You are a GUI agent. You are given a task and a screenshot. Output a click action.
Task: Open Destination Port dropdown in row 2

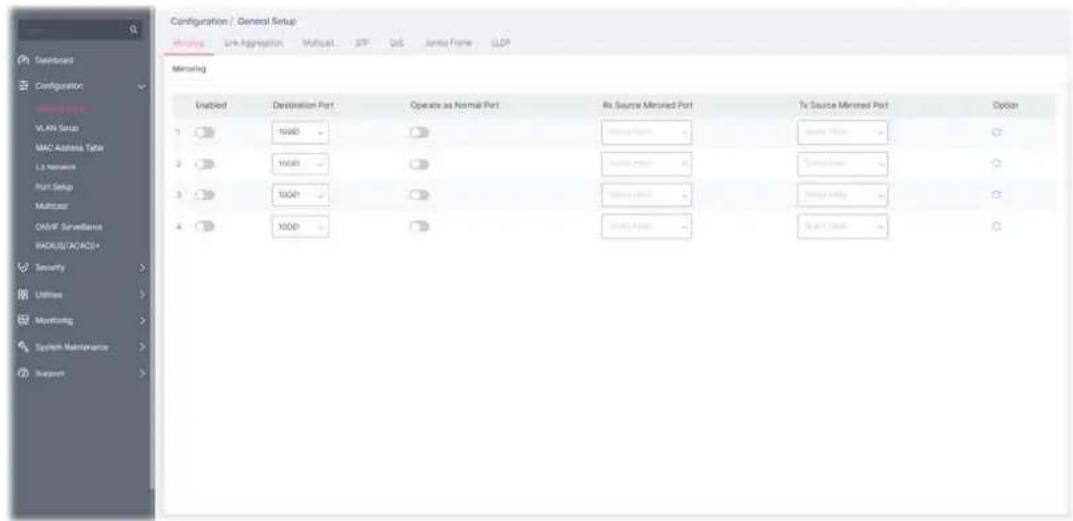[x=300, y=164]
